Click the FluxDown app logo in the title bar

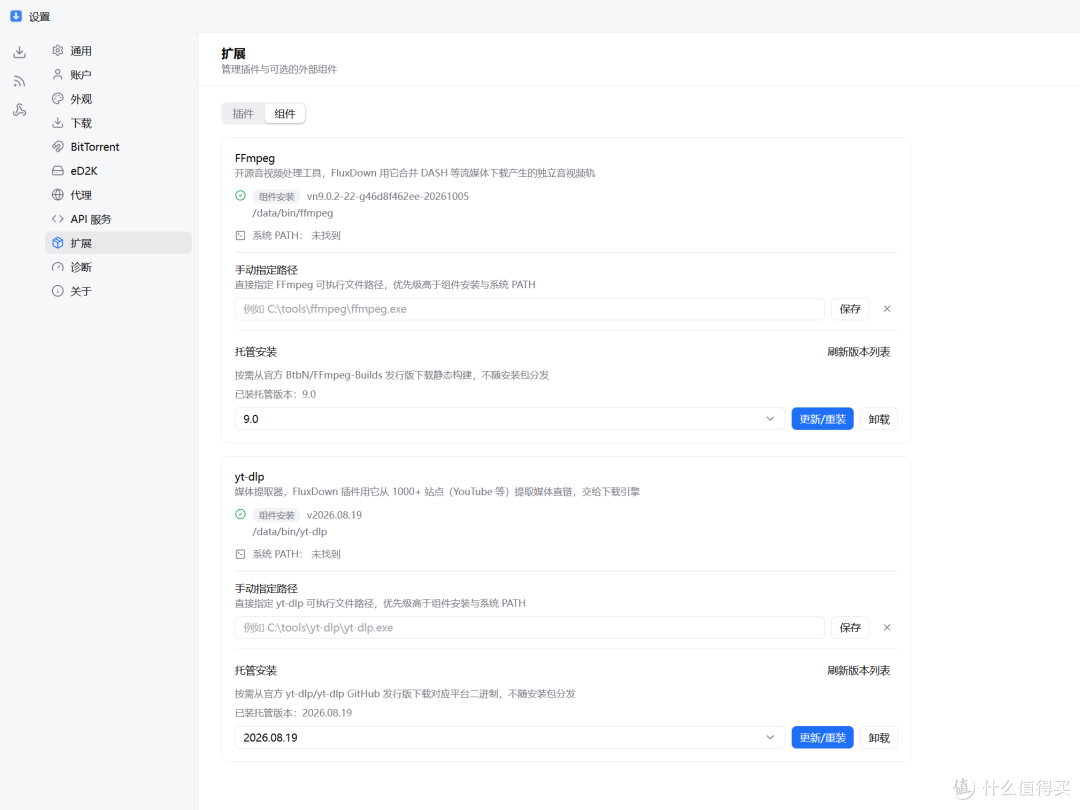click(16, 16)
